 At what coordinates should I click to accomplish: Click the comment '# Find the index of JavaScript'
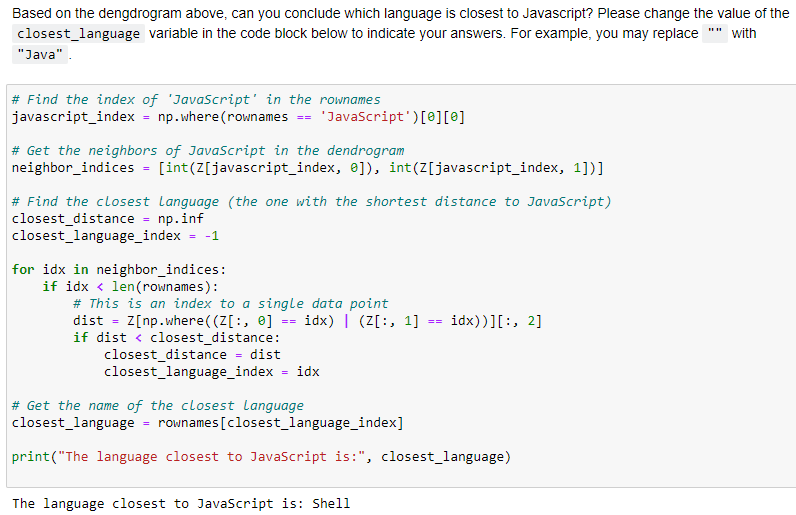(x=196, y=100)
